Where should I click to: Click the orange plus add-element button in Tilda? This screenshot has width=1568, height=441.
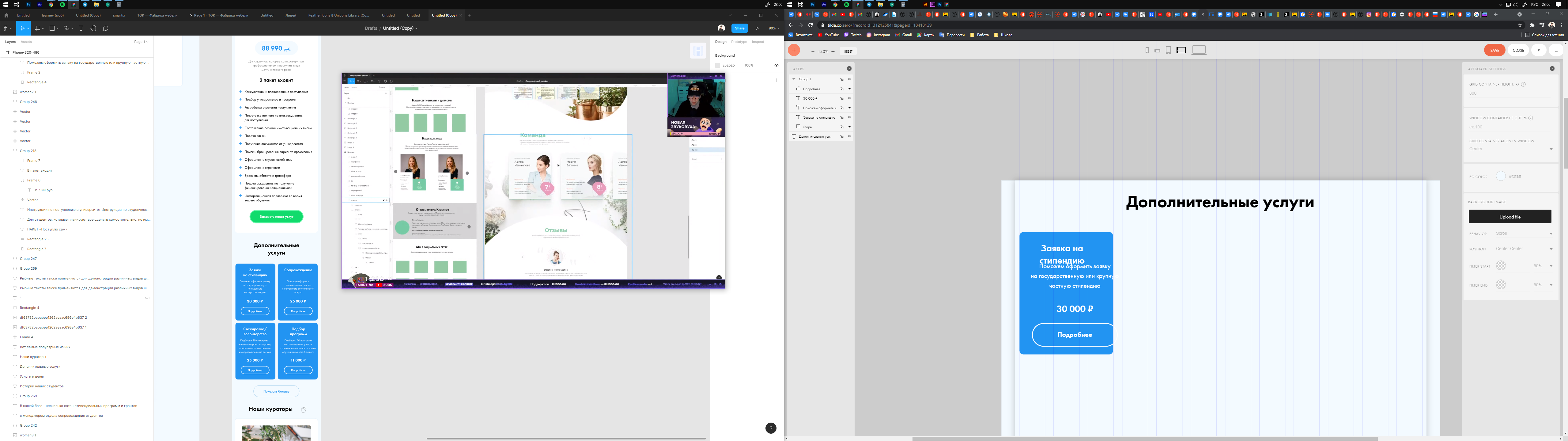click(x=794, y=50)
